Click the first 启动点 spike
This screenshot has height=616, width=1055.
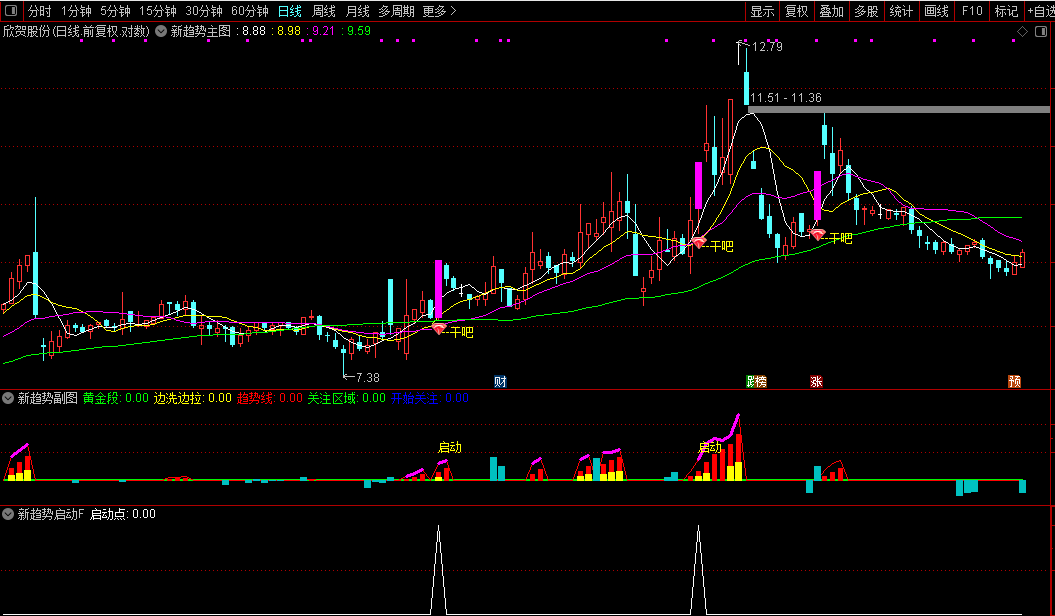click(x=439, y=568)
